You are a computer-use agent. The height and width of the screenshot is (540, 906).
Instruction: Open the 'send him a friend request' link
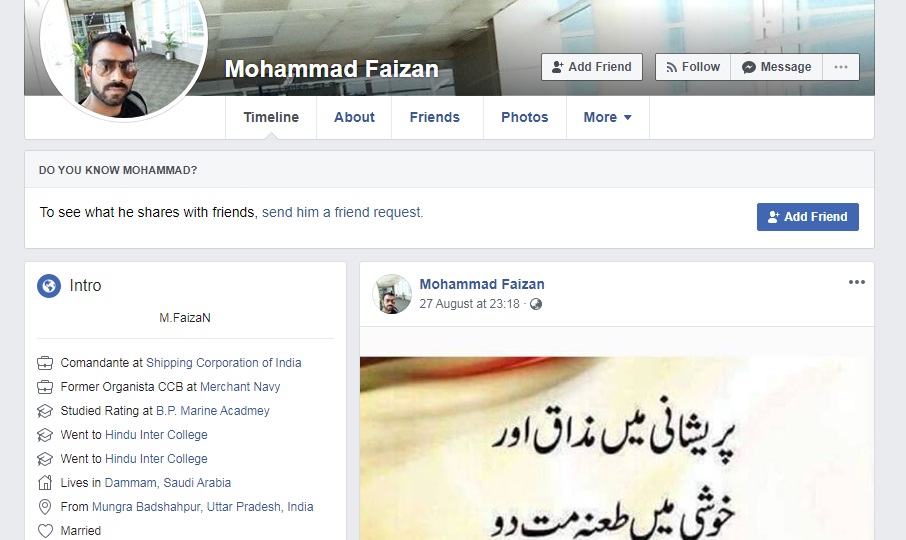[x=343, y=213]
